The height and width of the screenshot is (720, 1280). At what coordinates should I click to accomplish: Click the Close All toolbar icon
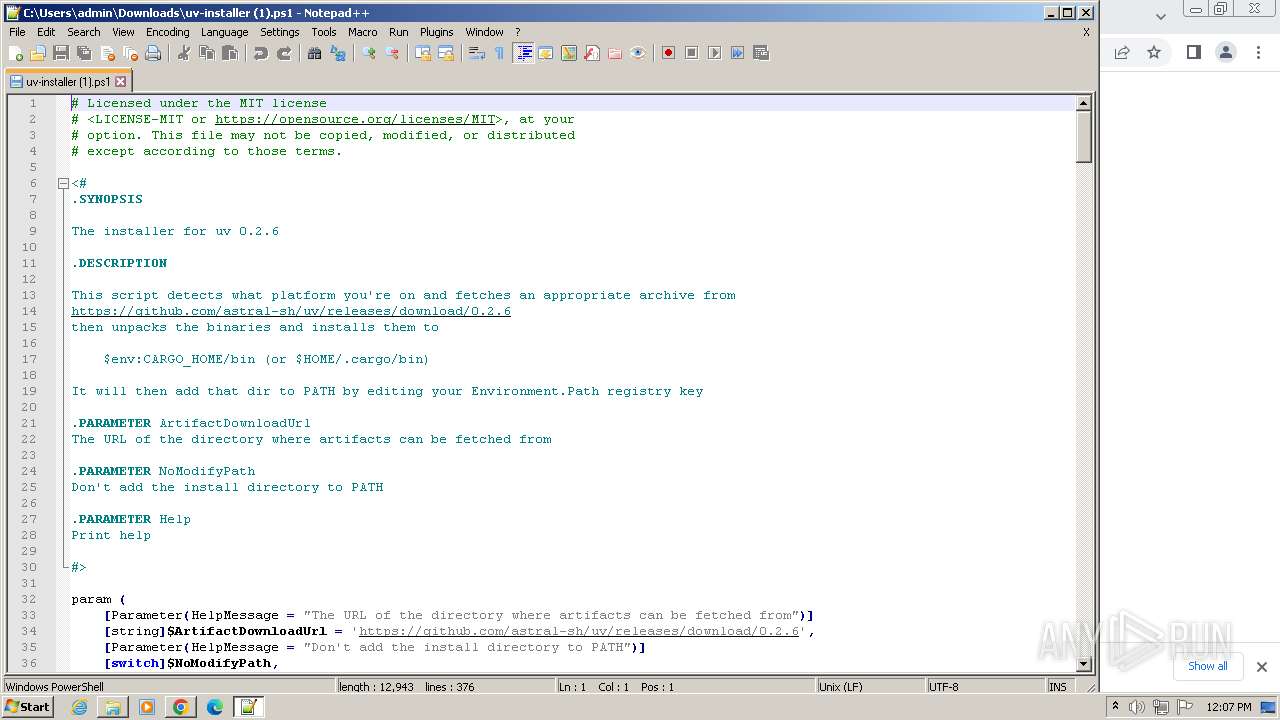point(130,53)
